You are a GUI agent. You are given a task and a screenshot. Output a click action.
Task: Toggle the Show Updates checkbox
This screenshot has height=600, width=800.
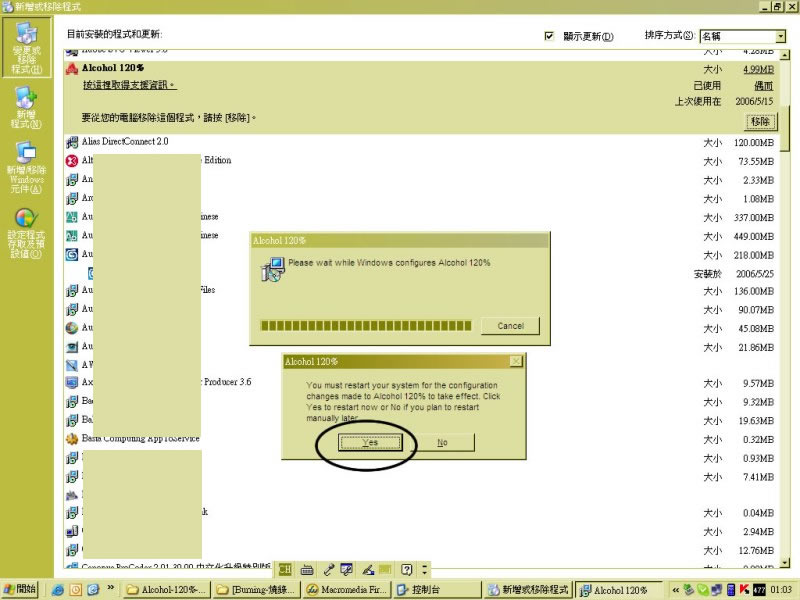coord(549,36)
